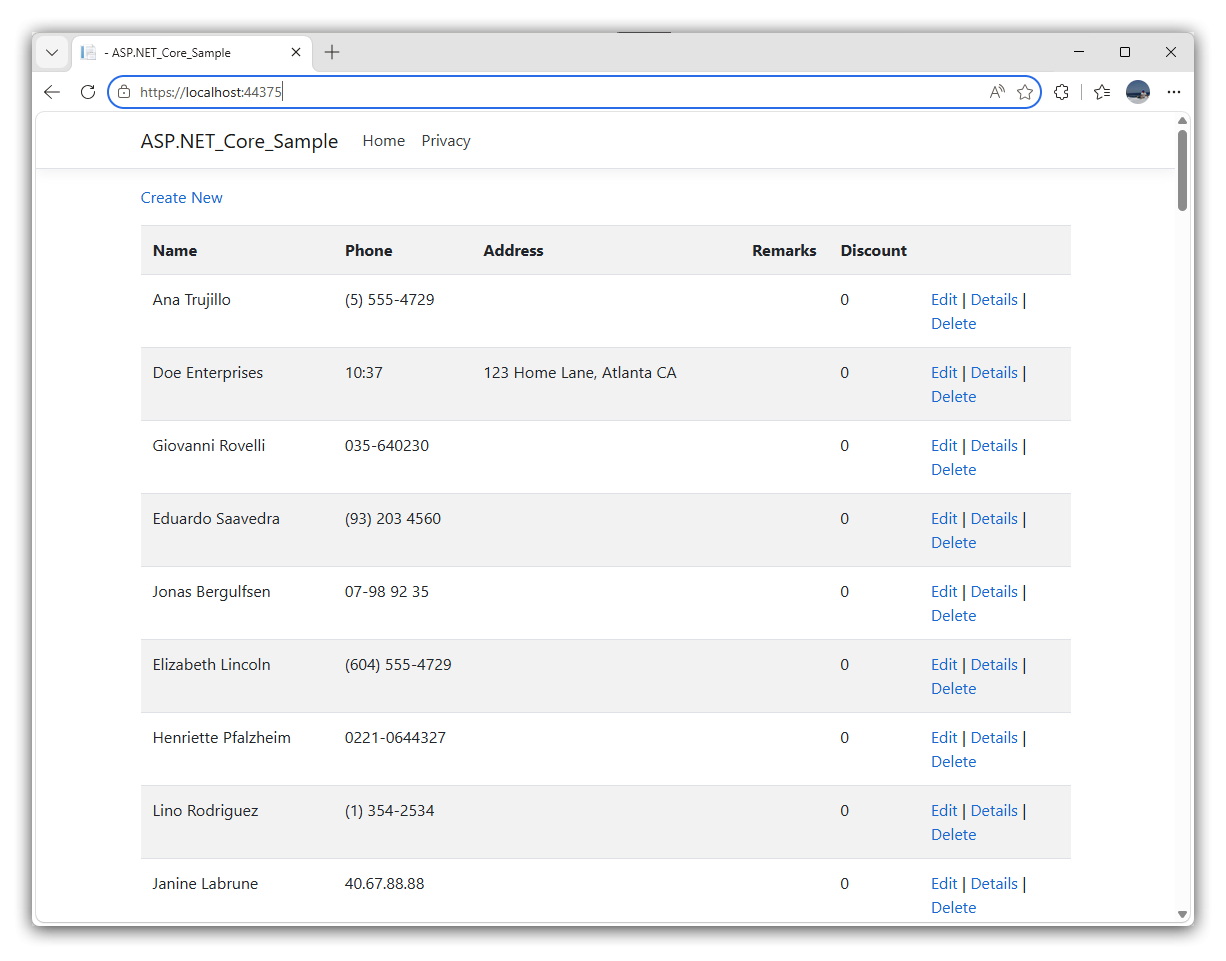View Details for Giovanni Rovelli
This screenshot has width=1226, height=961.
coord(994,446)
